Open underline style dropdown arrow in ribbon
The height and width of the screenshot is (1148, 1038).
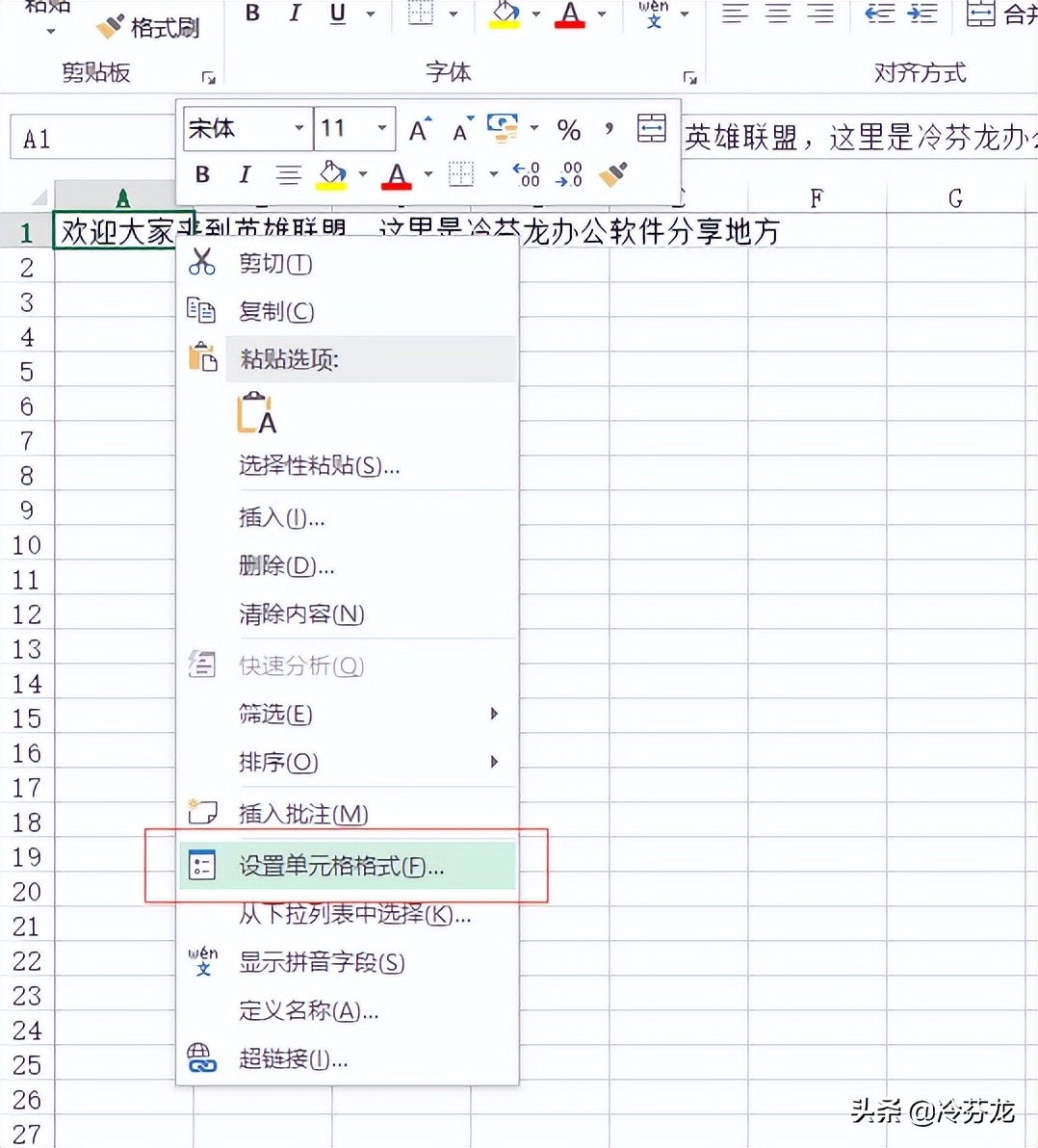click(371, 13)
